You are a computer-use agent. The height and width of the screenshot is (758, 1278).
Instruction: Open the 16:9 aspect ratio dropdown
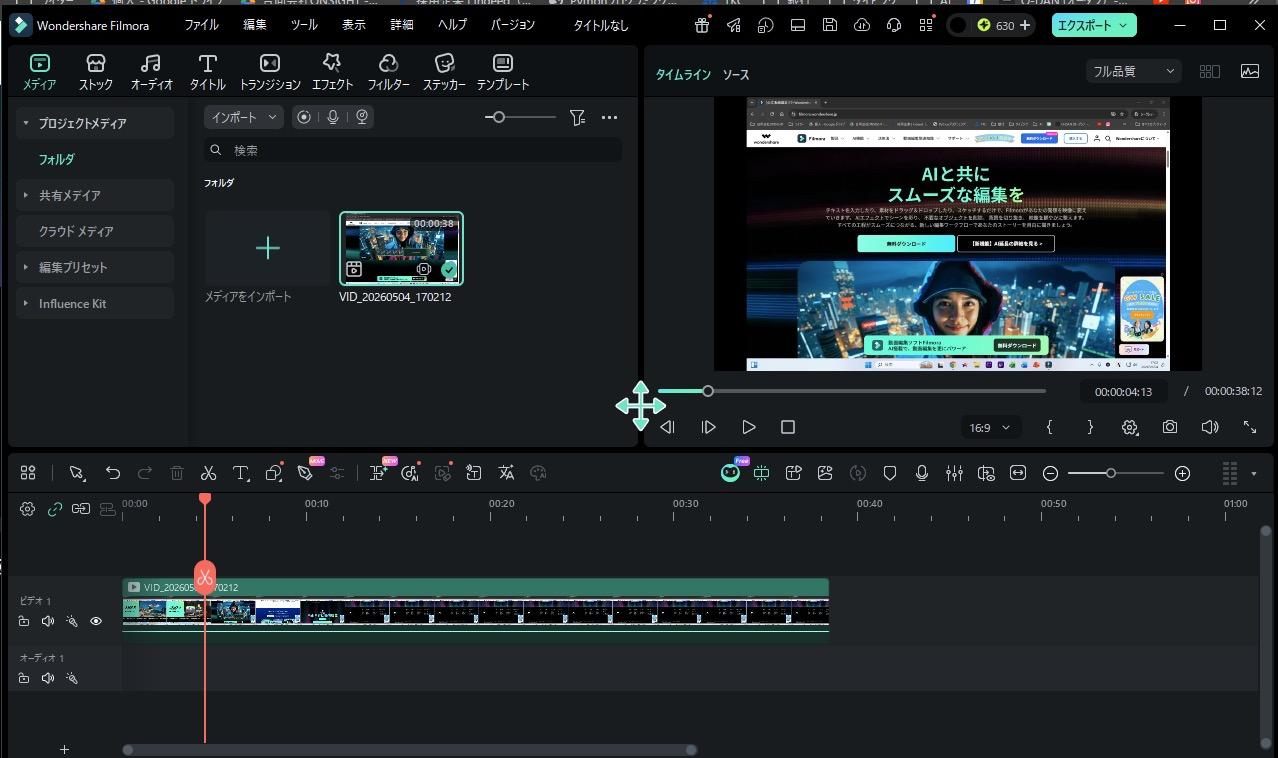click(990, 427)
